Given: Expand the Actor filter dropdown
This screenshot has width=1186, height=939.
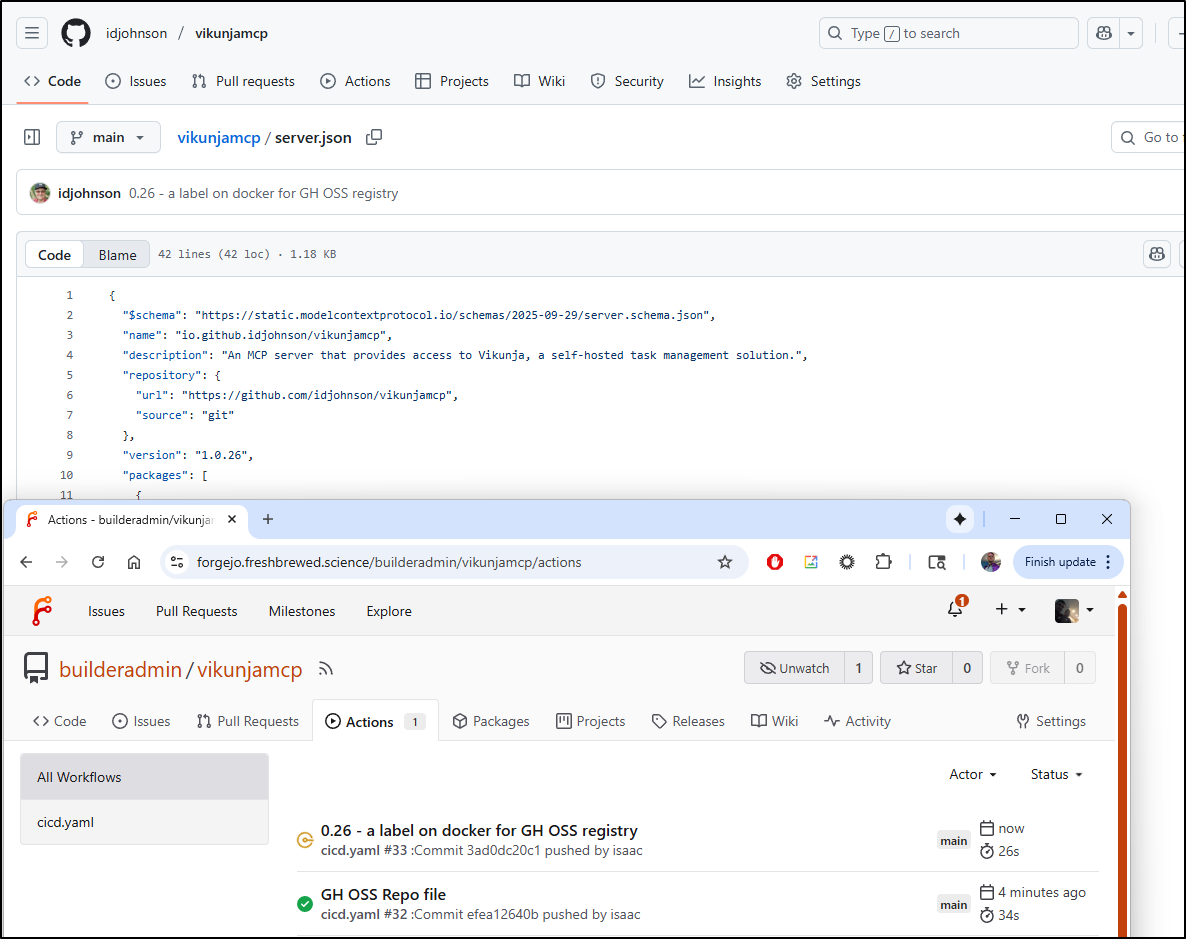Looking at the screenshot, I should pos(972,774).
